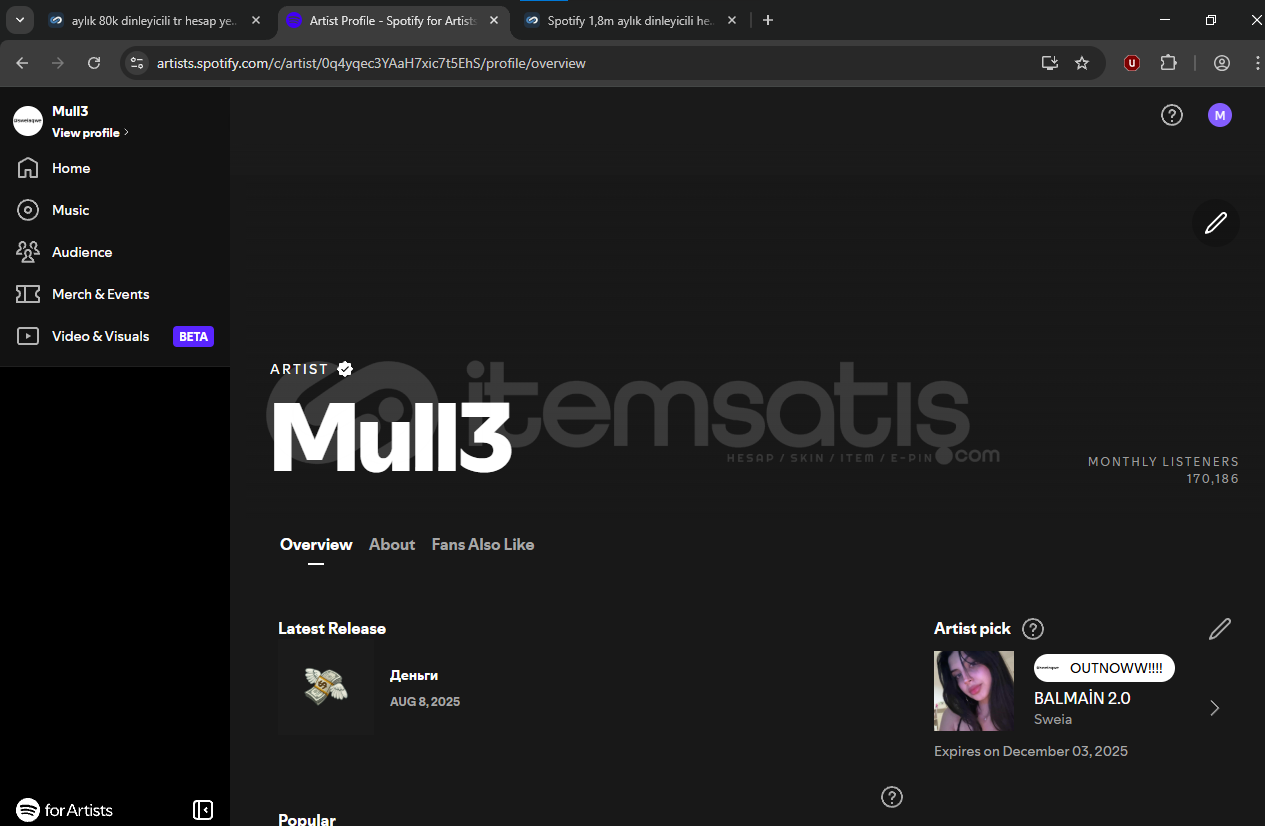Edit the Artist pick with its pencil icon

[1219, 629]
